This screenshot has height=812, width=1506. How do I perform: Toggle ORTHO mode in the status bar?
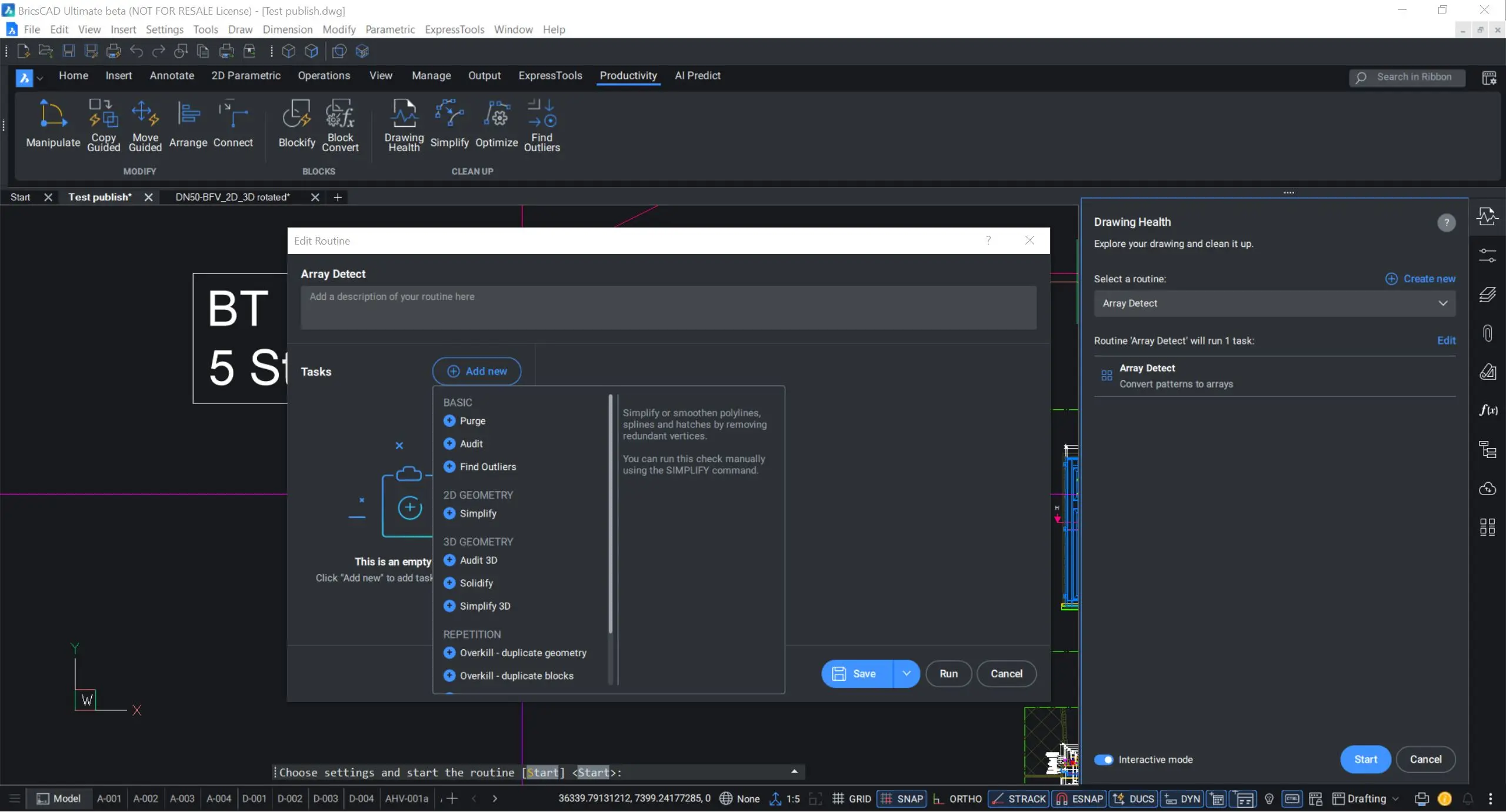(957, 798)
